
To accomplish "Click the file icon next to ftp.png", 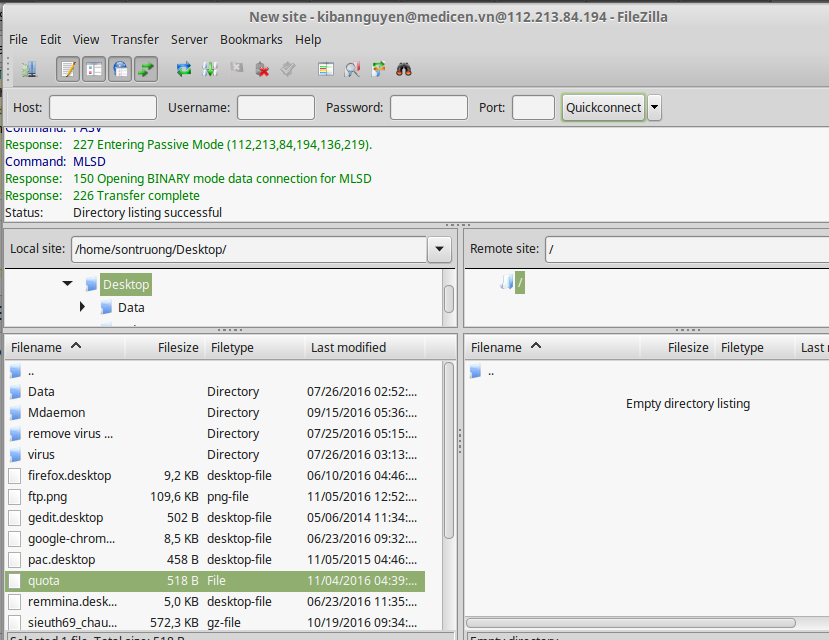I will (15, 497).
